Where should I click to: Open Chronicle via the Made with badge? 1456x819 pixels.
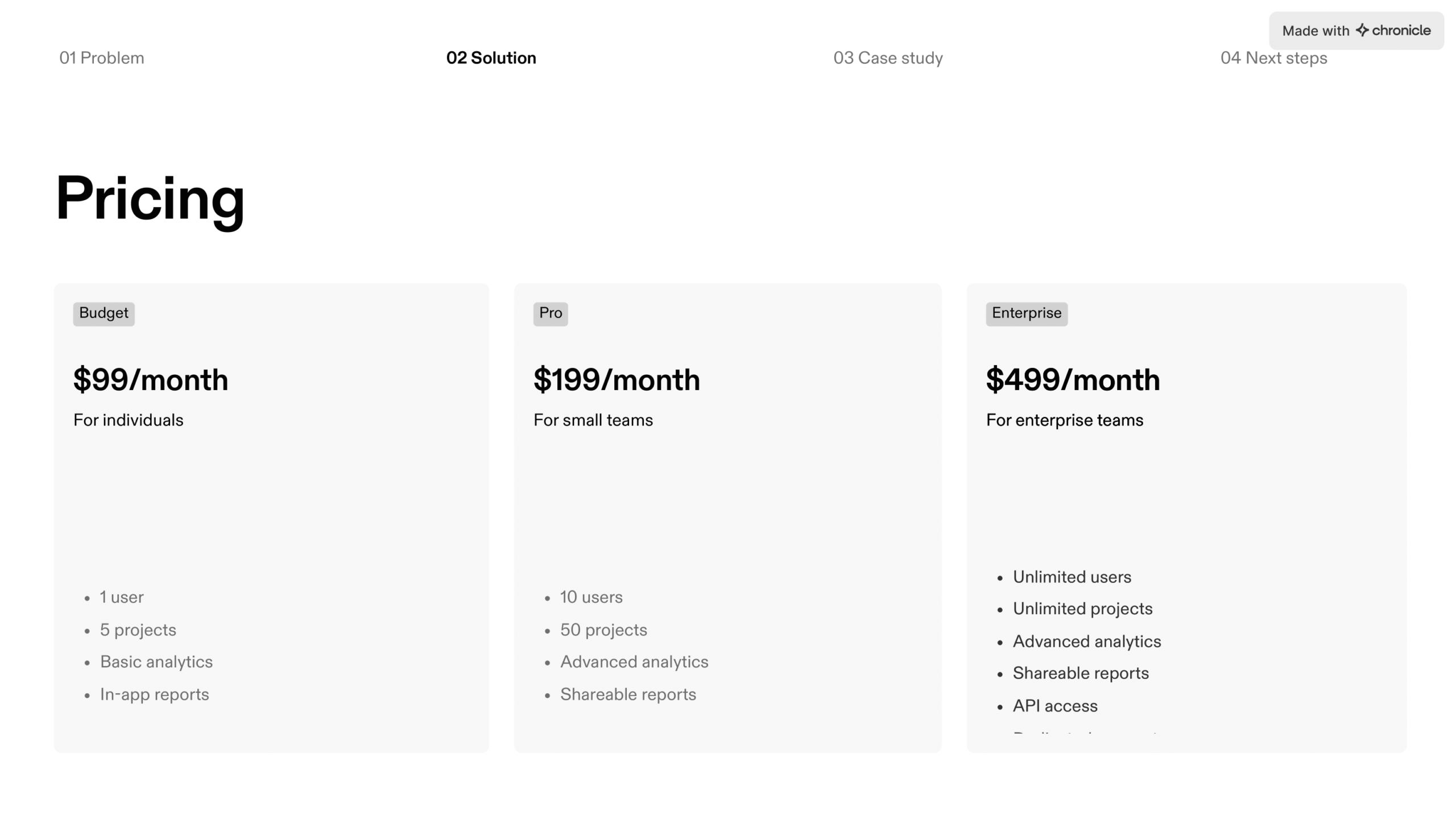[x=1356, y=30]
